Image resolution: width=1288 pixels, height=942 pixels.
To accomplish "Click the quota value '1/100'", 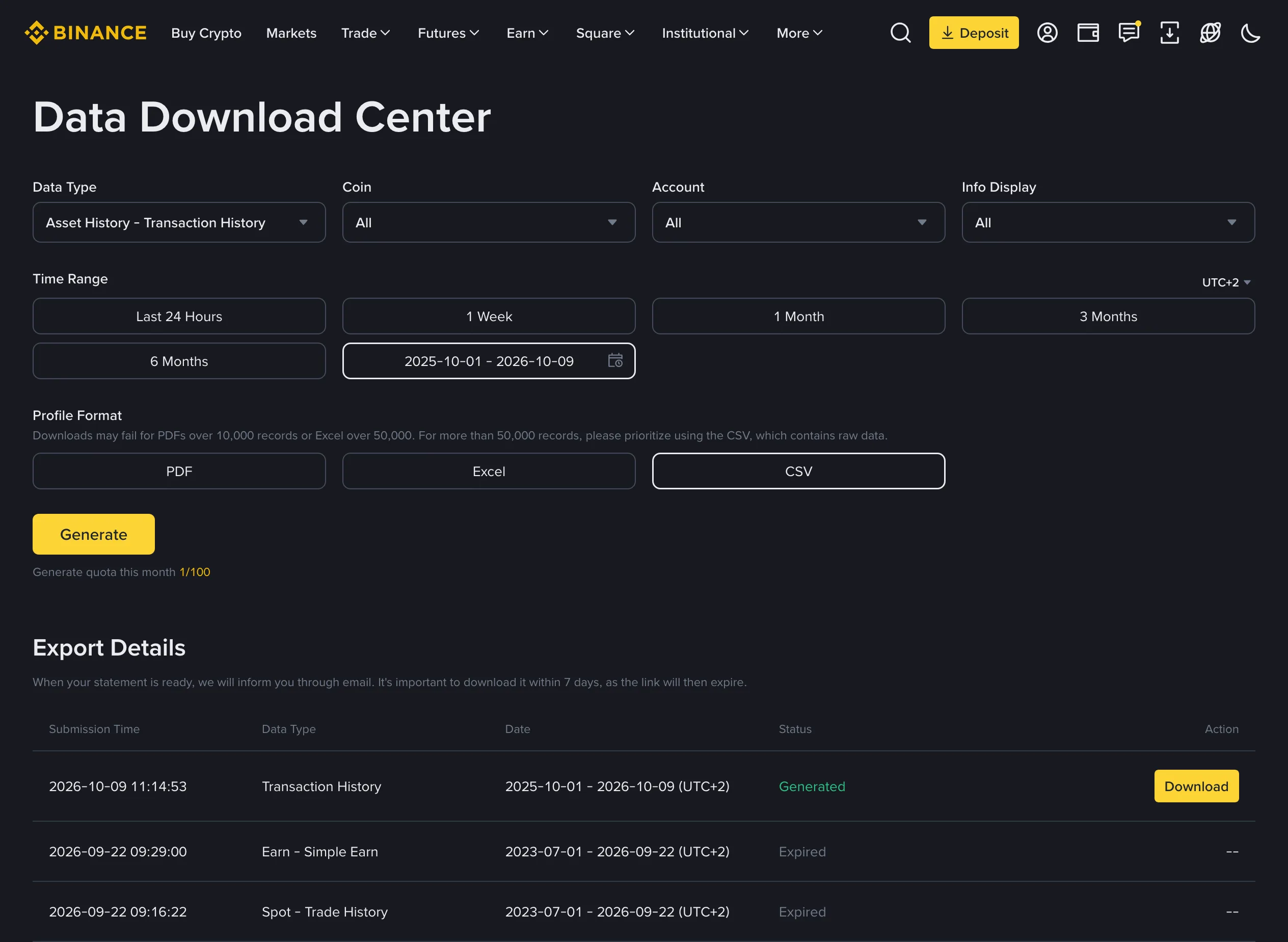I will [x=195, y=572].
